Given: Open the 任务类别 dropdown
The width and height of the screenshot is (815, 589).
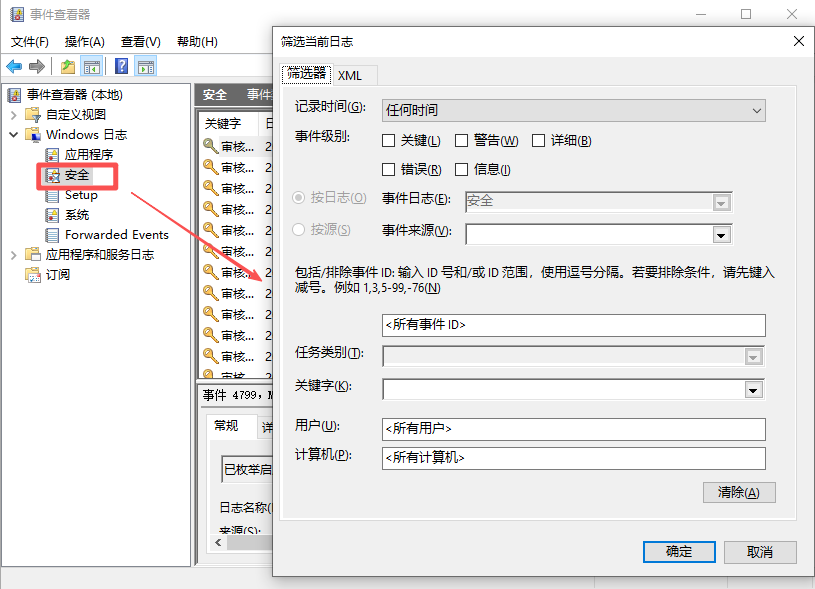Looking at the screenshot, I should point(754,357).
